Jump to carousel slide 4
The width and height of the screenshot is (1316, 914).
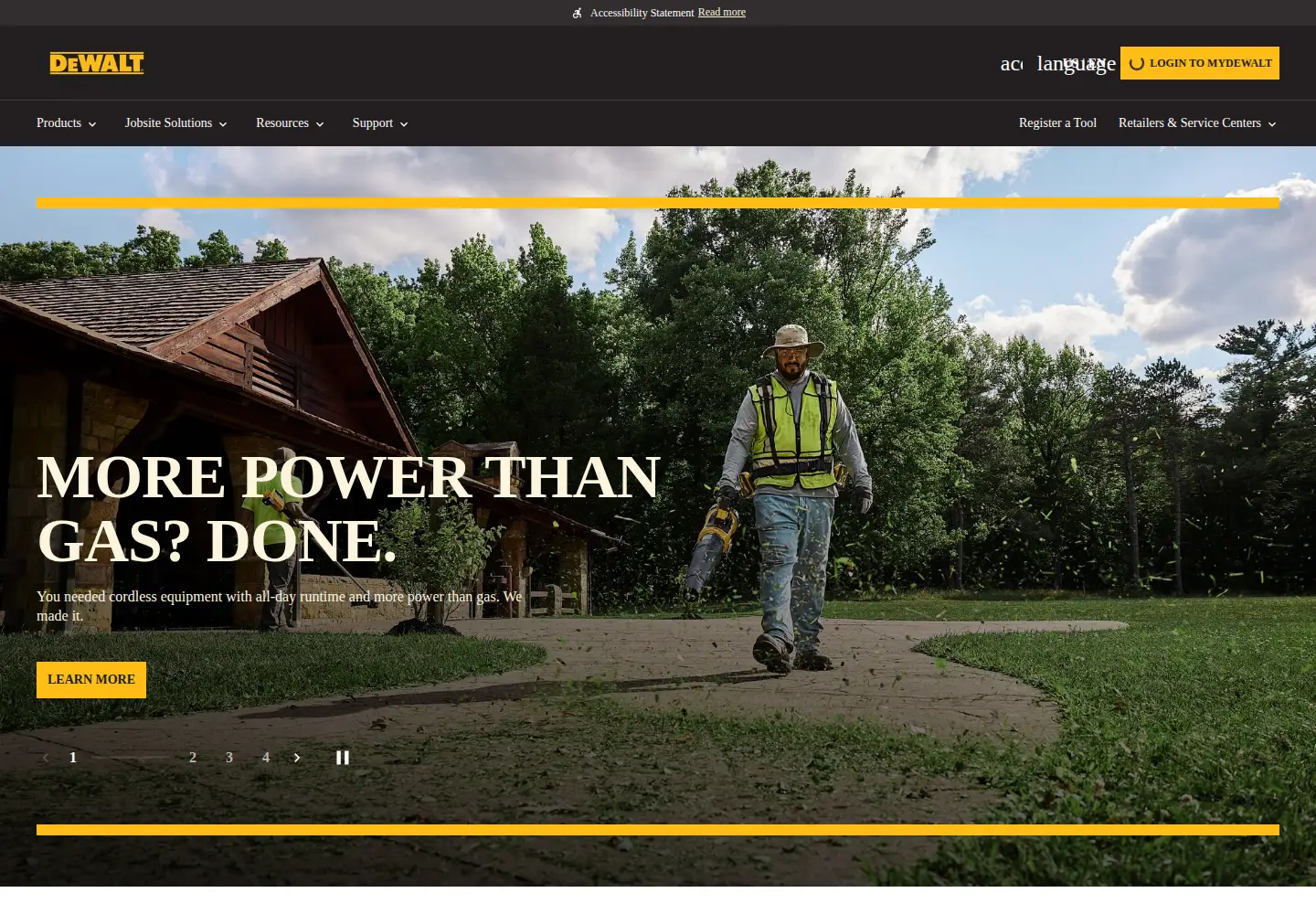click(x=266, y=758)
